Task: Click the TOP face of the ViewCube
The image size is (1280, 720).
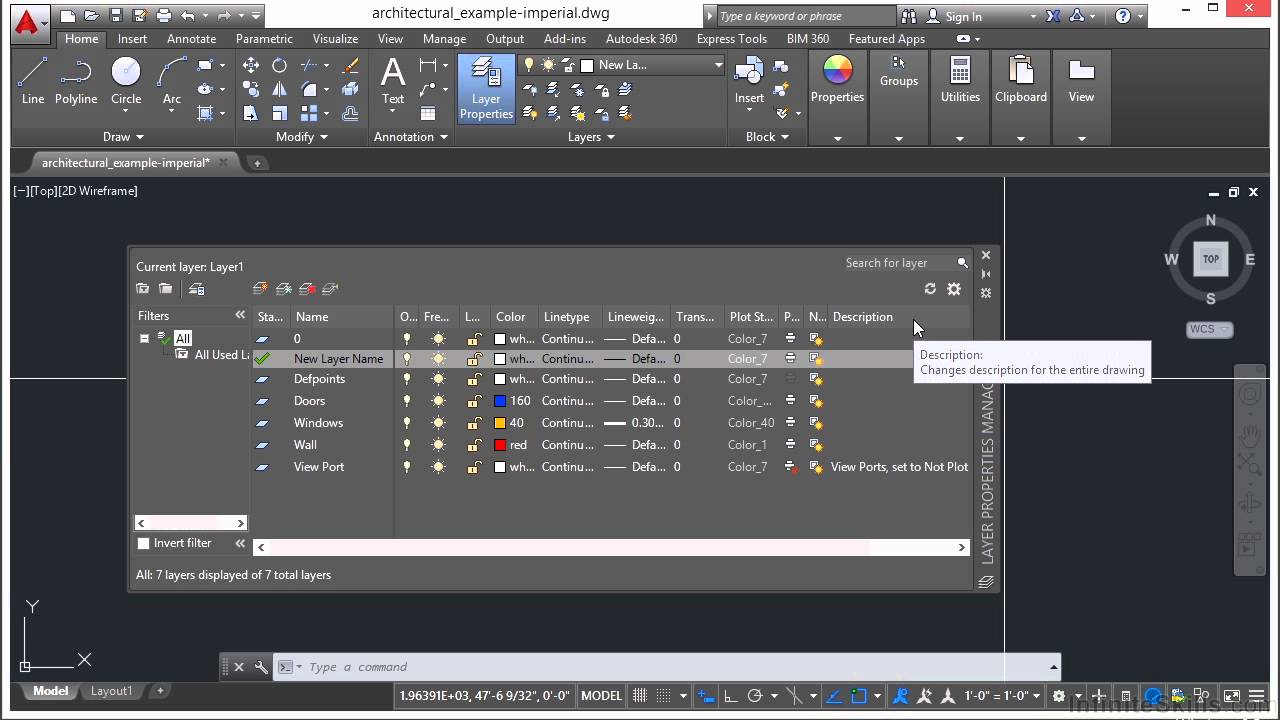Action: coord(1210,259)
